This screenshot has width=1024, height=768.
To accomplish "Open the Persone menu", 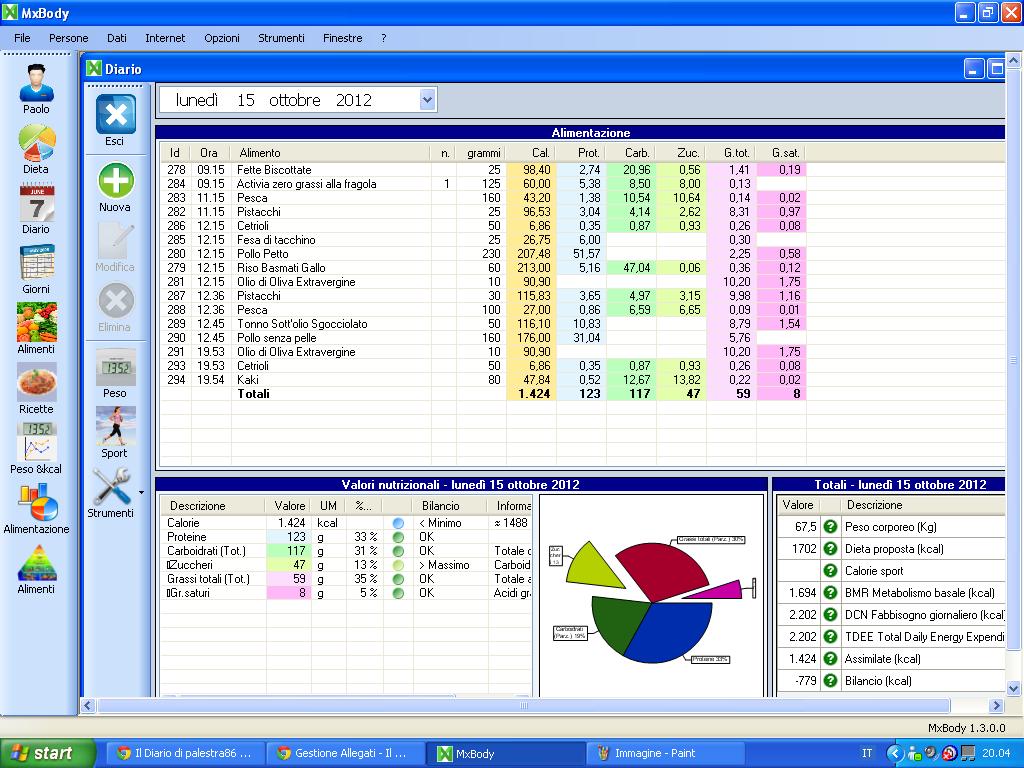I will 69,38.
